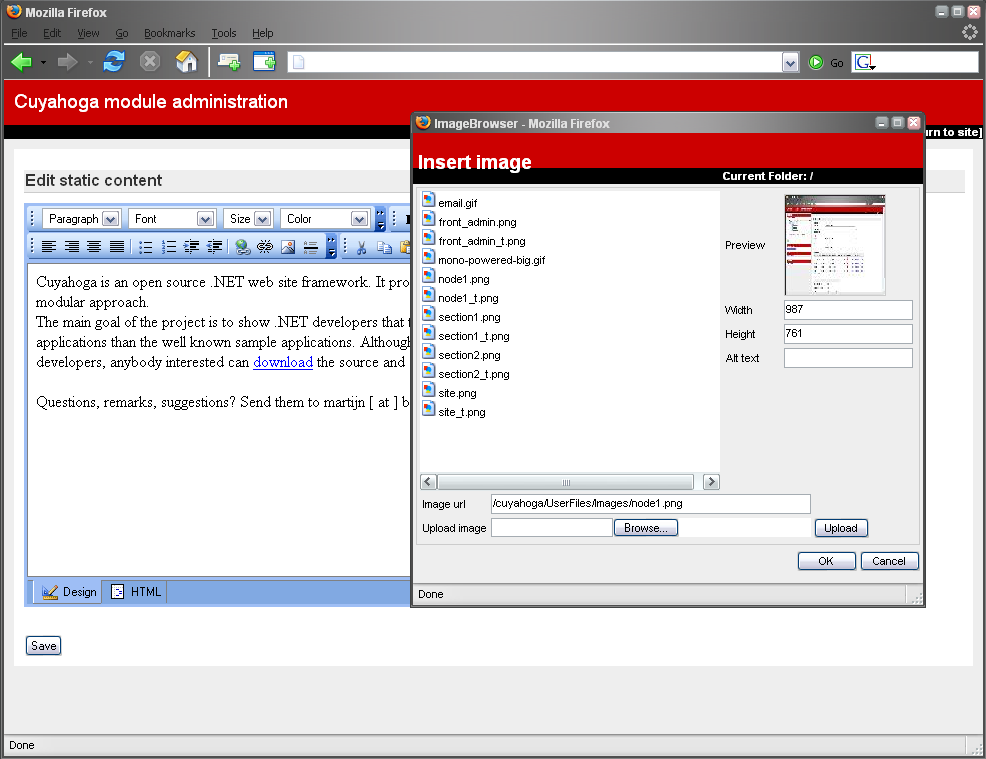Click the file list's right scroll arrow
Viewport: 986px width, 759px height.
click(711, 482)
